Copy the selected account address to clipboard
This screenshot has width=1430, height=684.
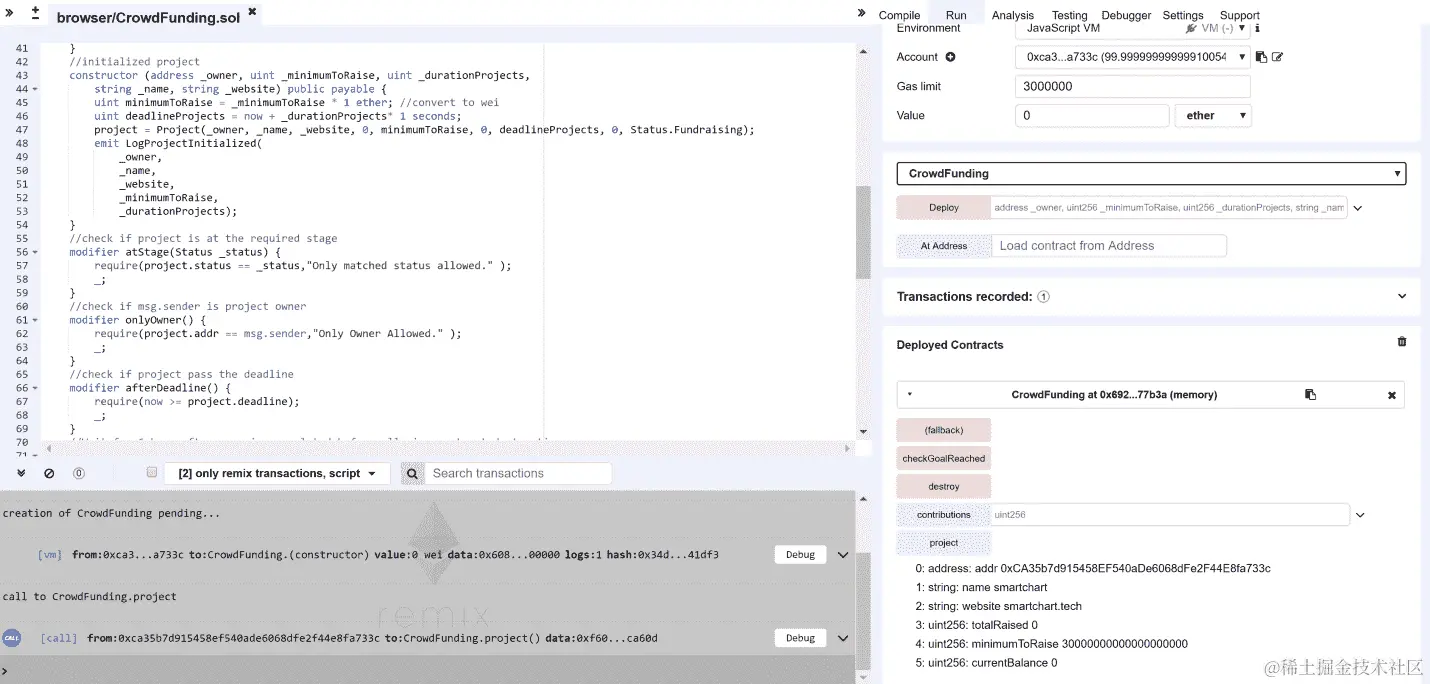coord(1261,57)
